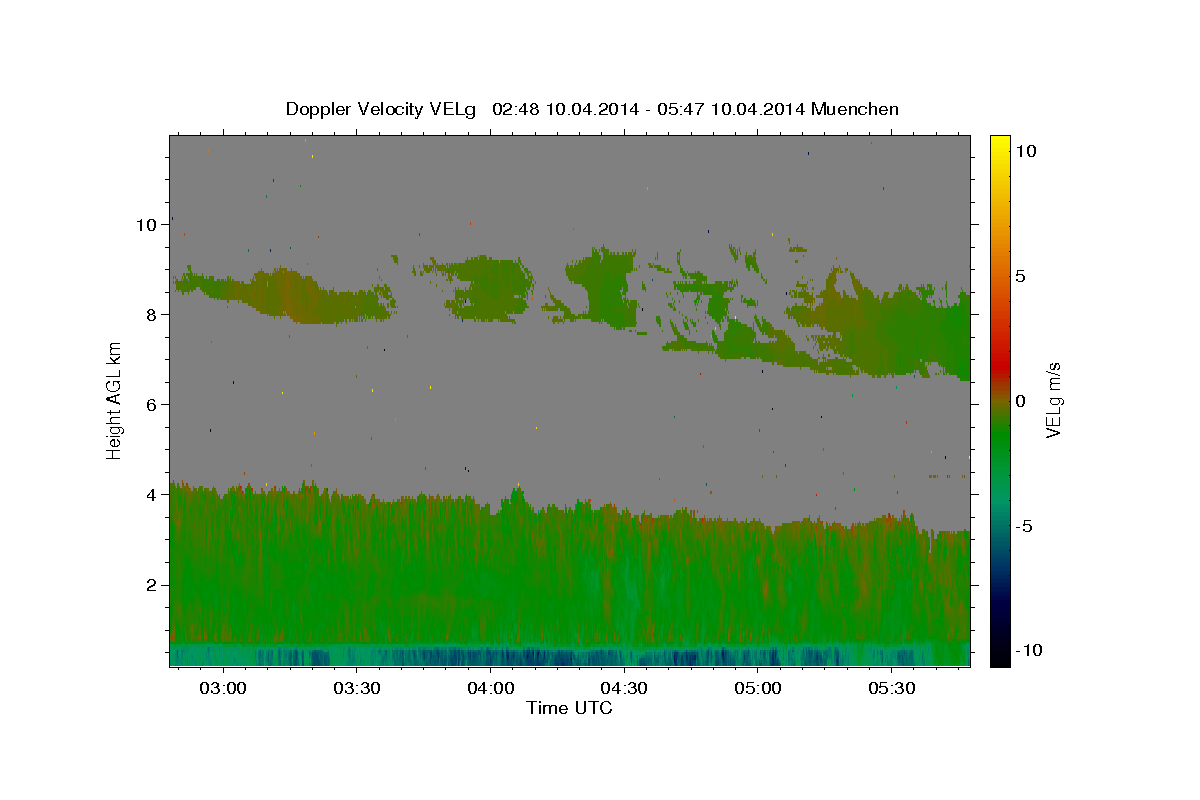Click the height tick label "6"
1200x800 pixels.
[x=153, y=405]
